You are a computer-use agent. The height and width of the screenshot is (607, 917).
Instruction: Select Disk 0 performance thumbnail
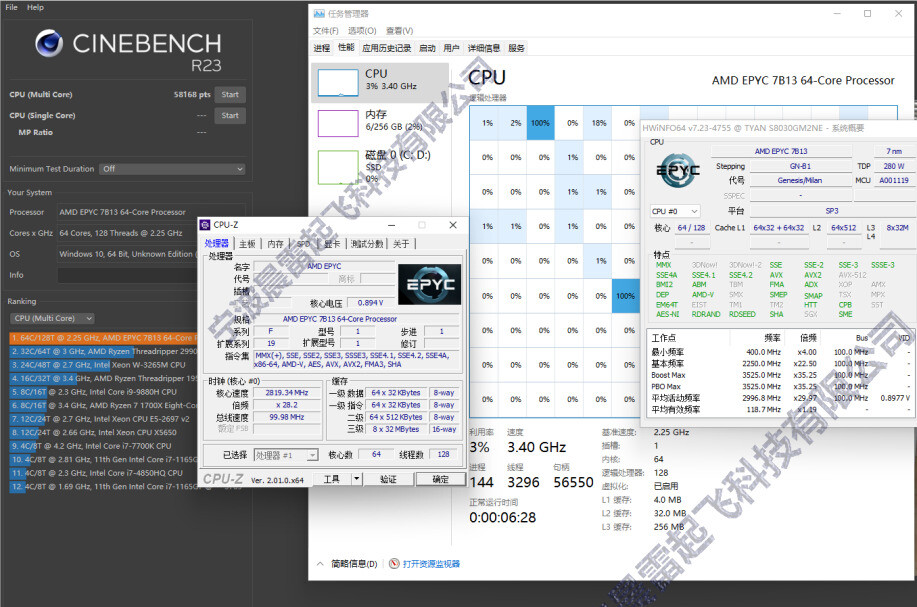click(x=338, y=167)
